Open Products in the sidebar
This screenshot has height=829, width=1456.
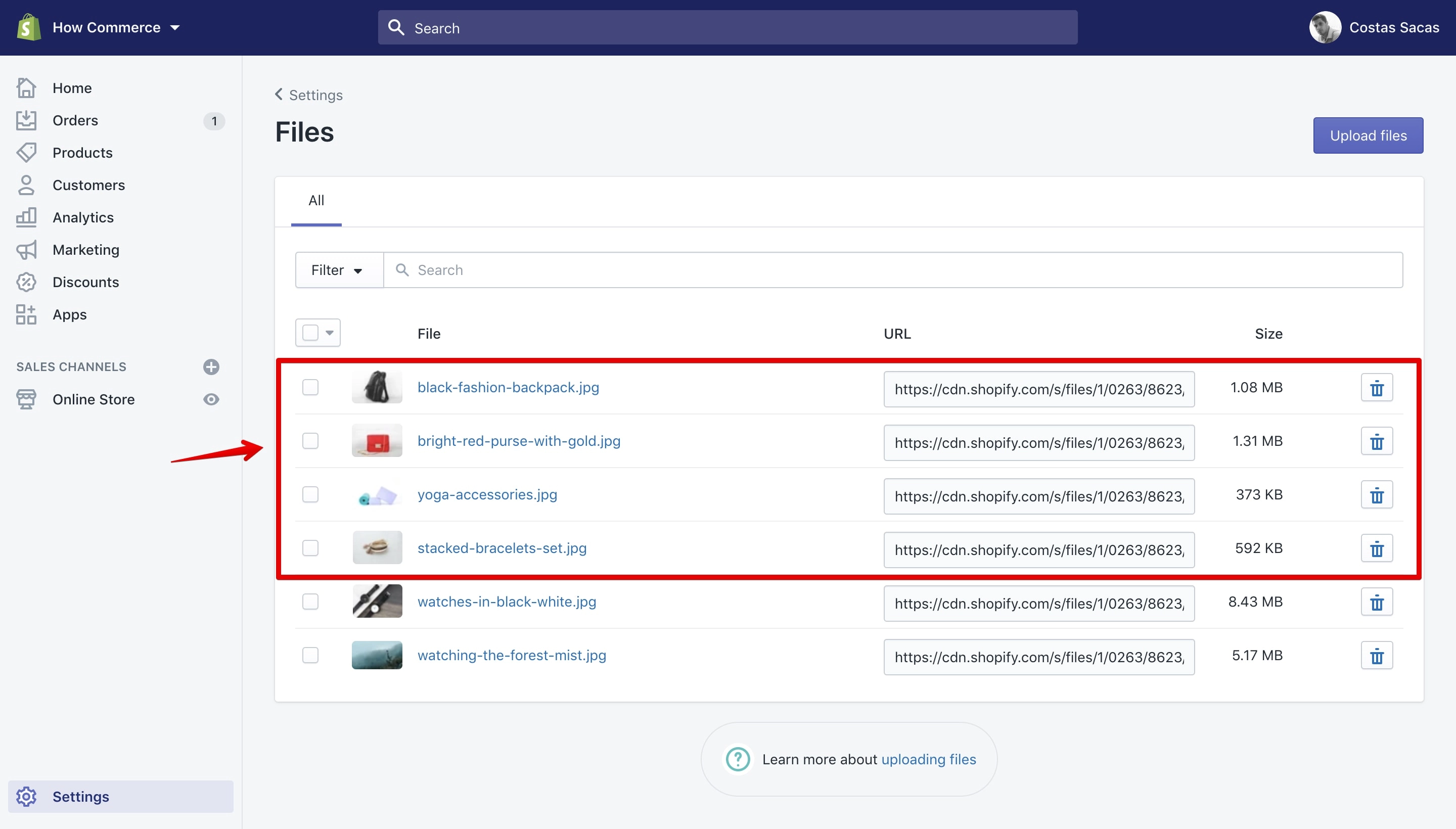coord(82,153)
